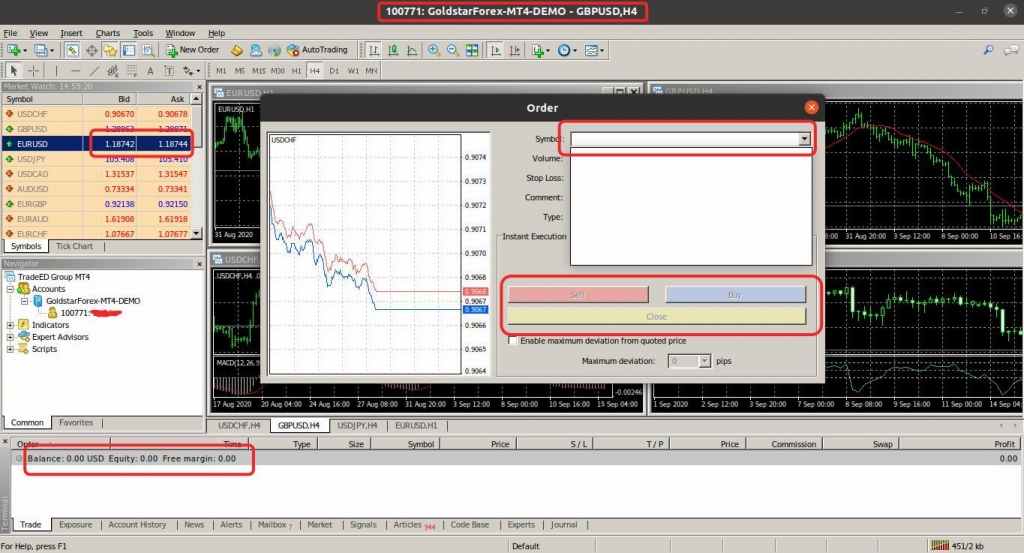Screen dimensions: 1024x553
Task: Toggle the Data Window crosshair-circle icon
Action: 91,50
